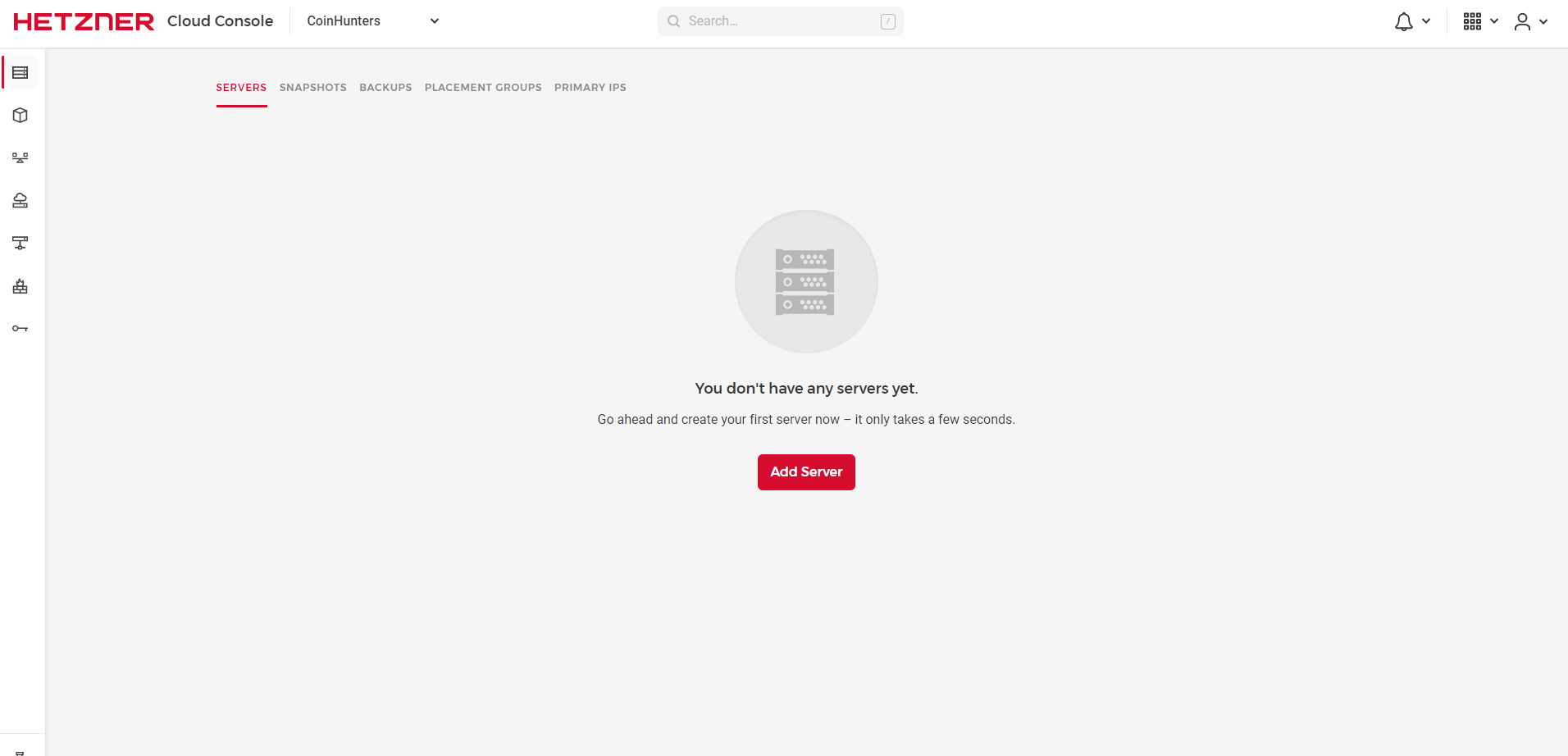
Task: Click the Hetzner logo
Action: pyautogui.click(x=84, y=21)
